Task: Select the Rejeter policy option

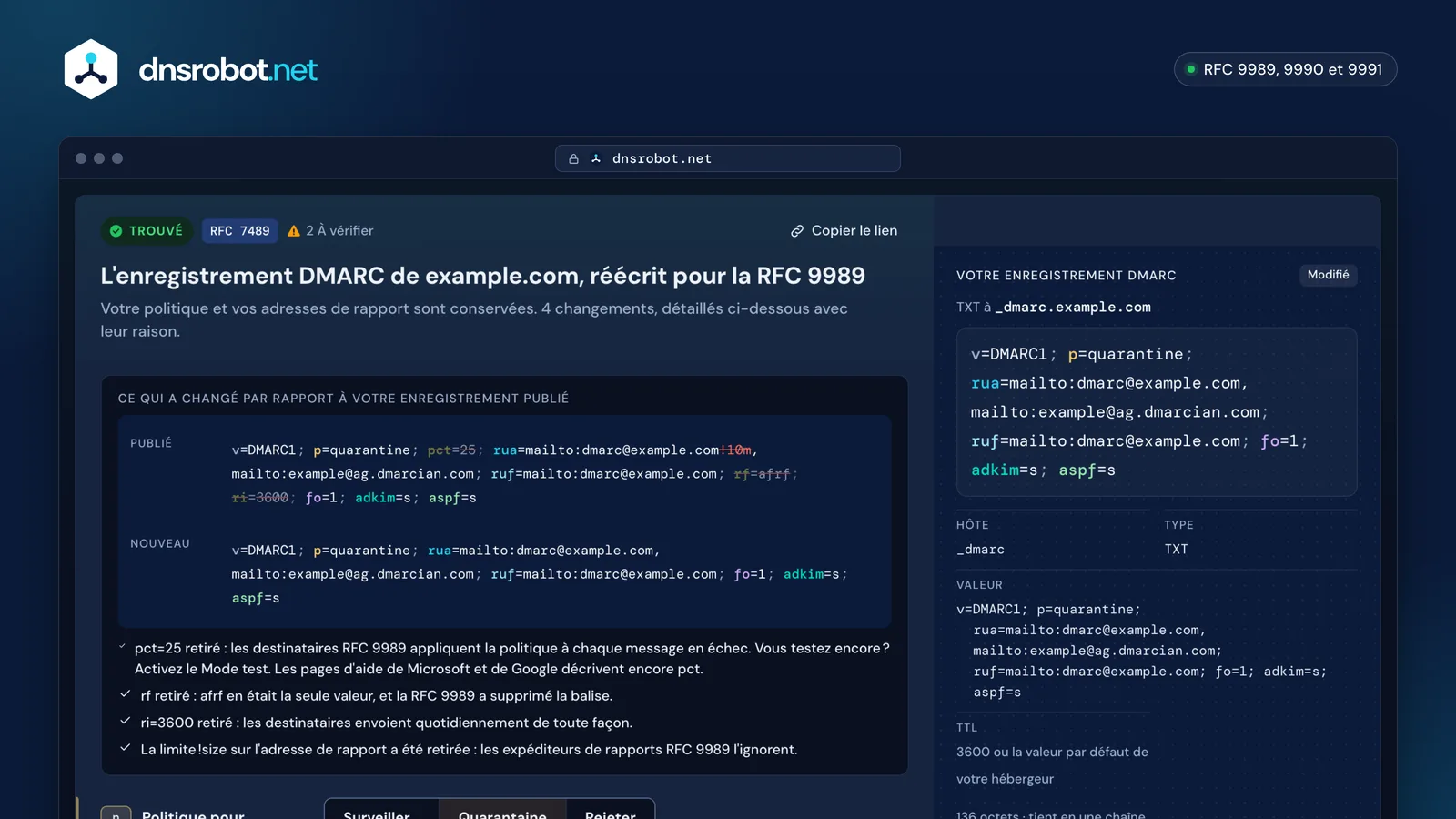Action: coord(611,810)
